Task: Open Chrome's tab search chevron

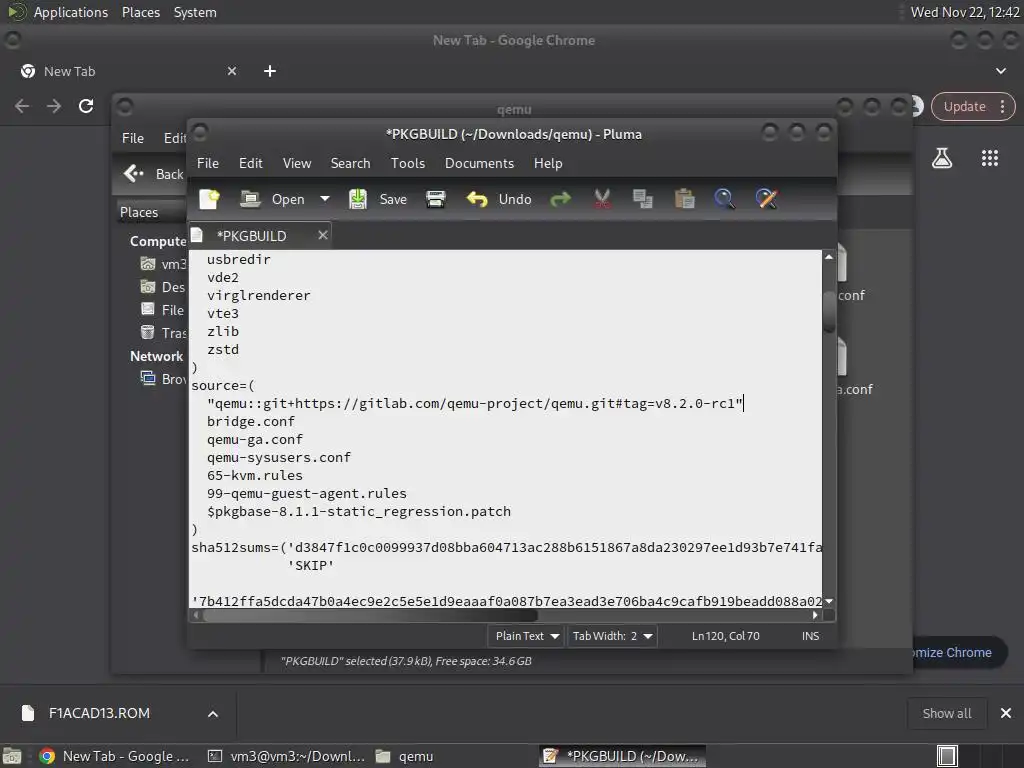Action: (x=1000, y=71)
